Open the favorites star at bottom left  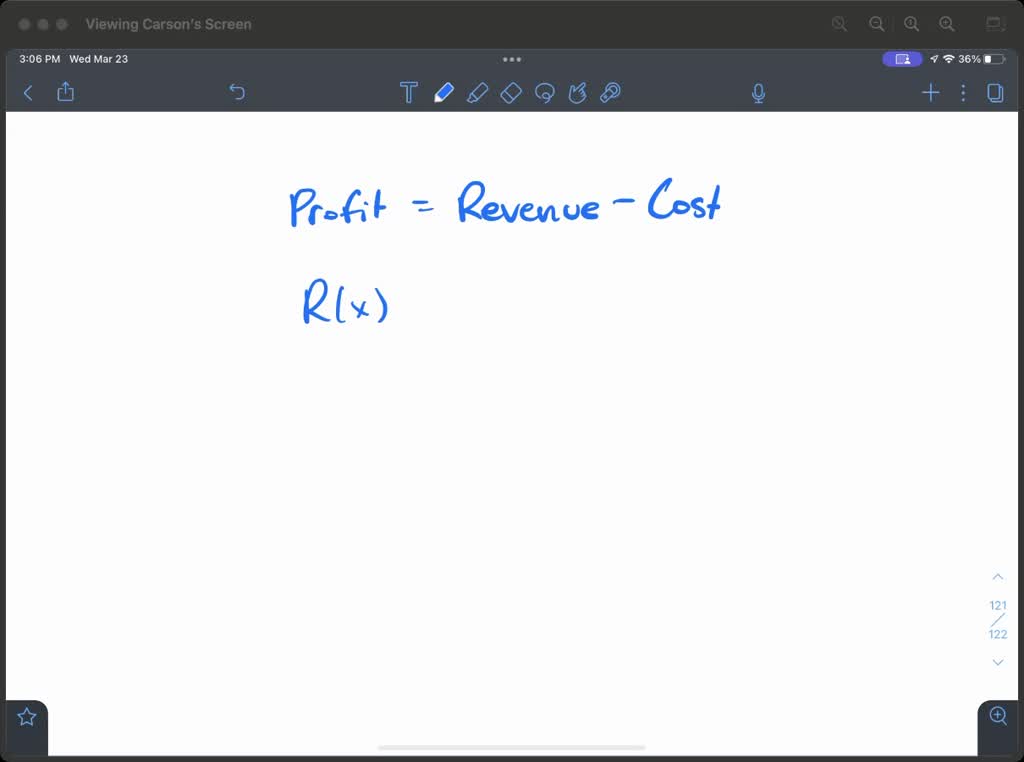(x=25, y=715)
